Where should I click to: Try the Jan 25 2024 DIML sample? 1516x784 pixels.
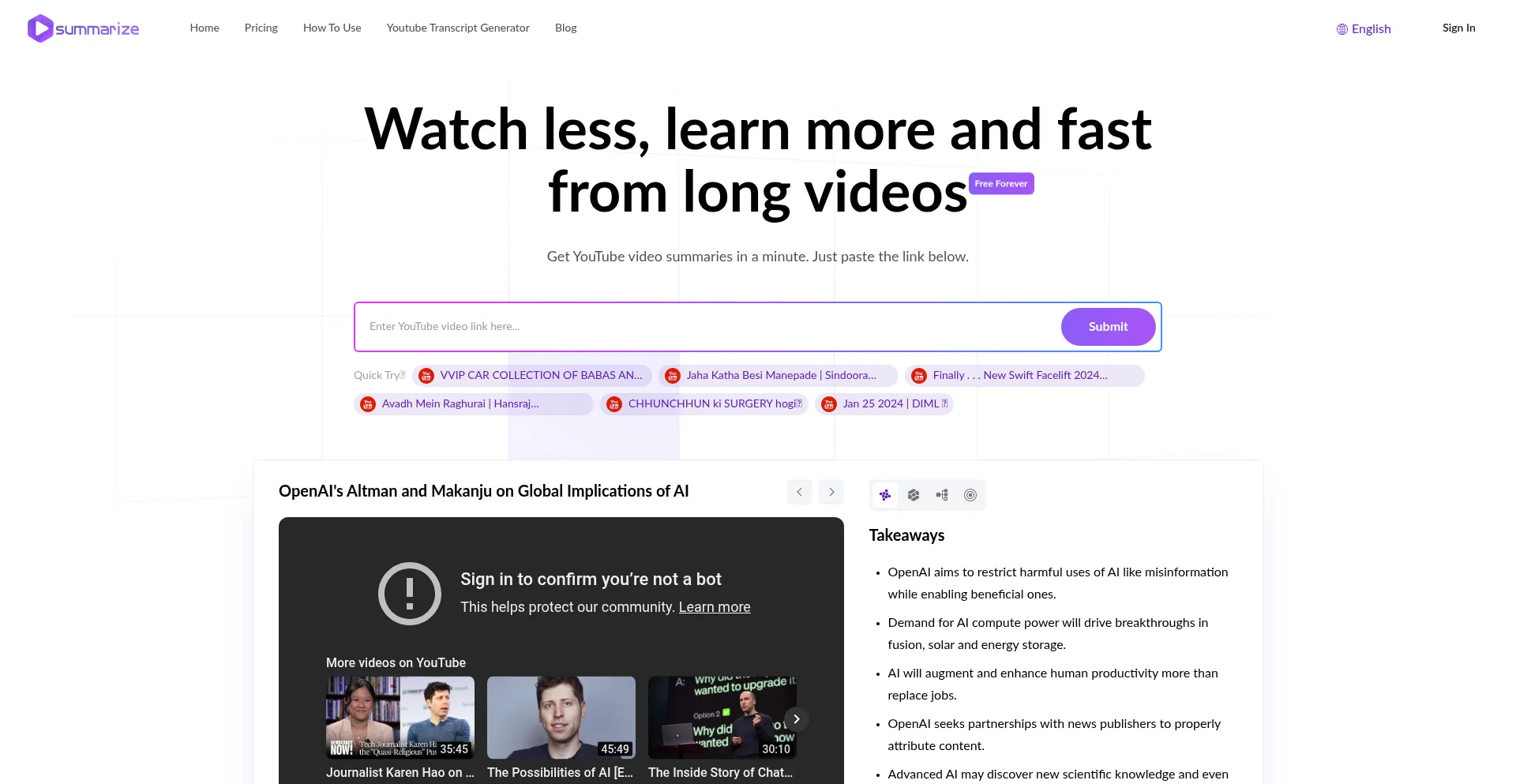[x=884, y=403]
